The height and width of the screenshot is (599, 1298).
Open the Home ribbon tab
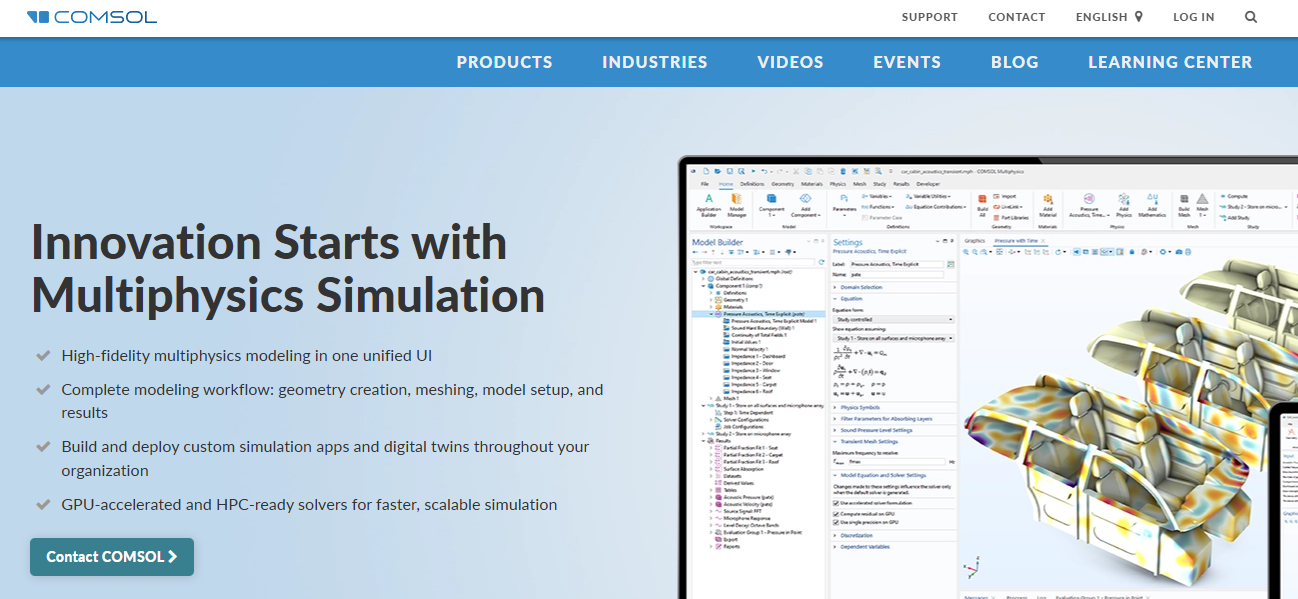[x=726, y=184]
